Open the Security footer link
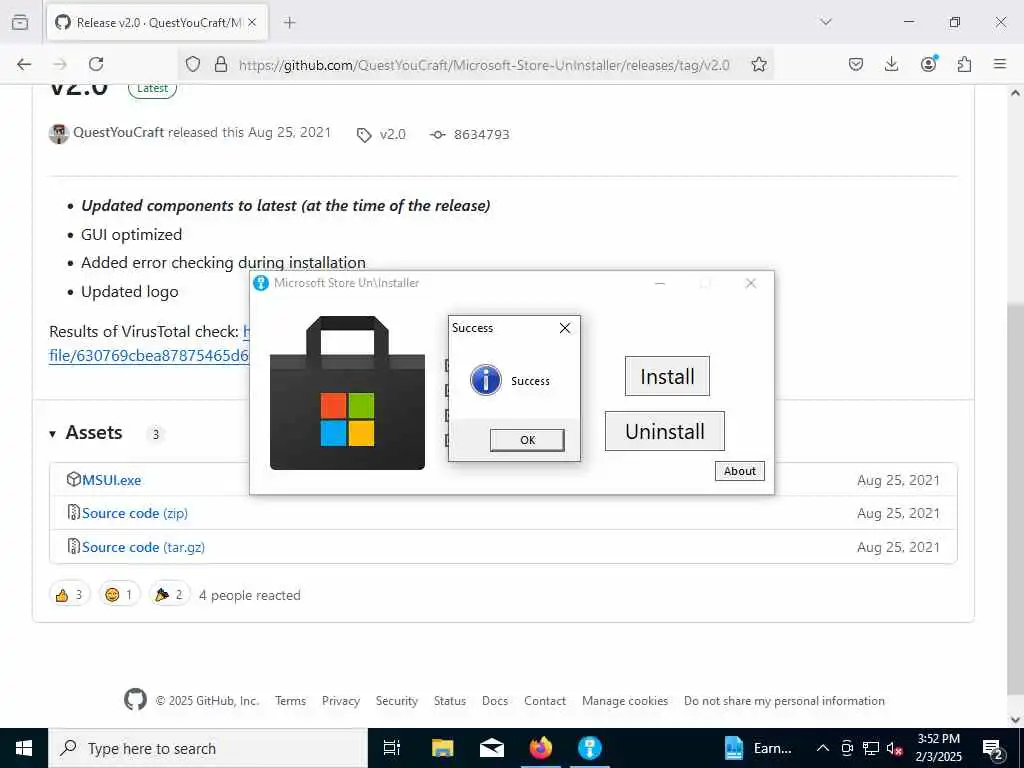 coord(396,701)
